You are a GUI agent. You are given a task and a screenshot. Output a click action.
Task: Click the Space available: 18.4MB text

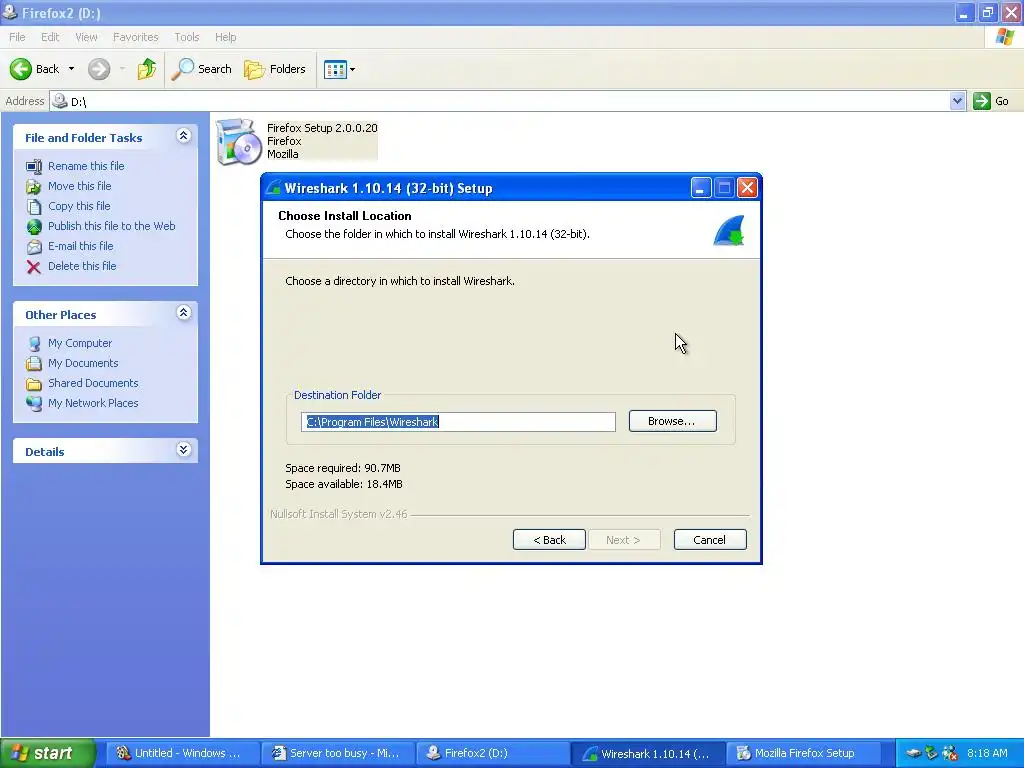344,485
